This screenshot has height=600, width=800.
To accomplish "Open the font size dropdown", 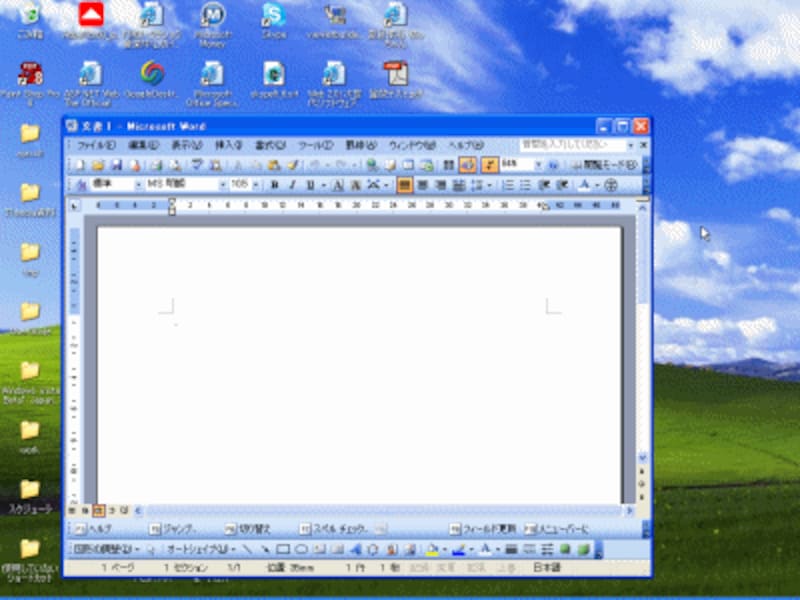I will (x=257, y=185).
